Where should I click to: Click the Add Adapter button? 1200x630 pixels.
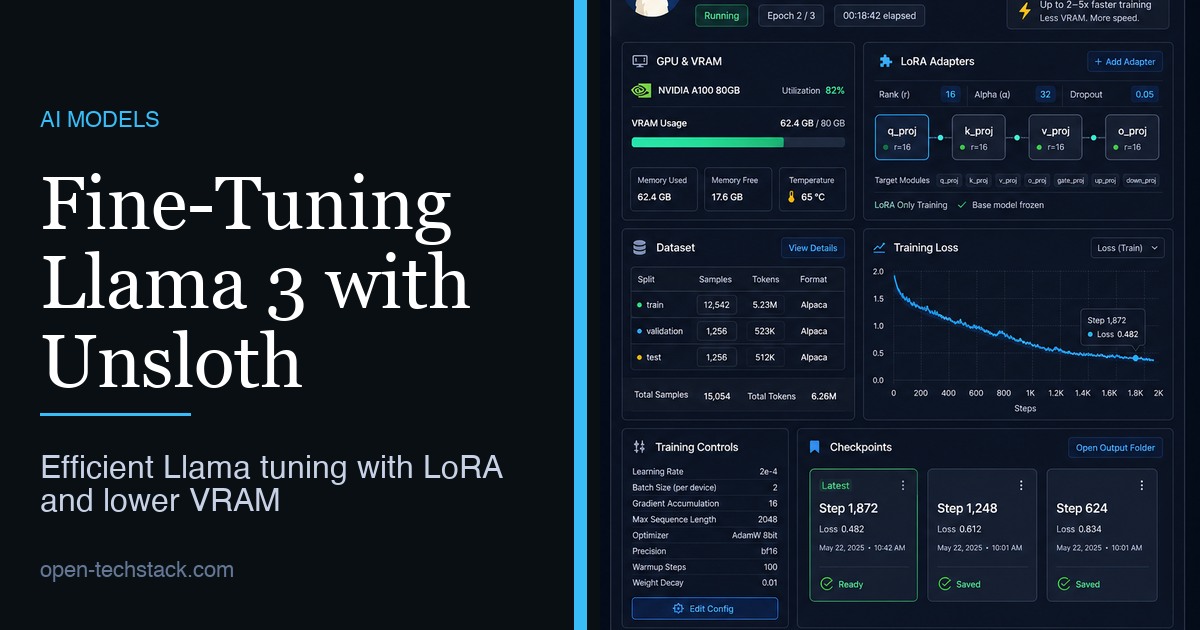1124,61
